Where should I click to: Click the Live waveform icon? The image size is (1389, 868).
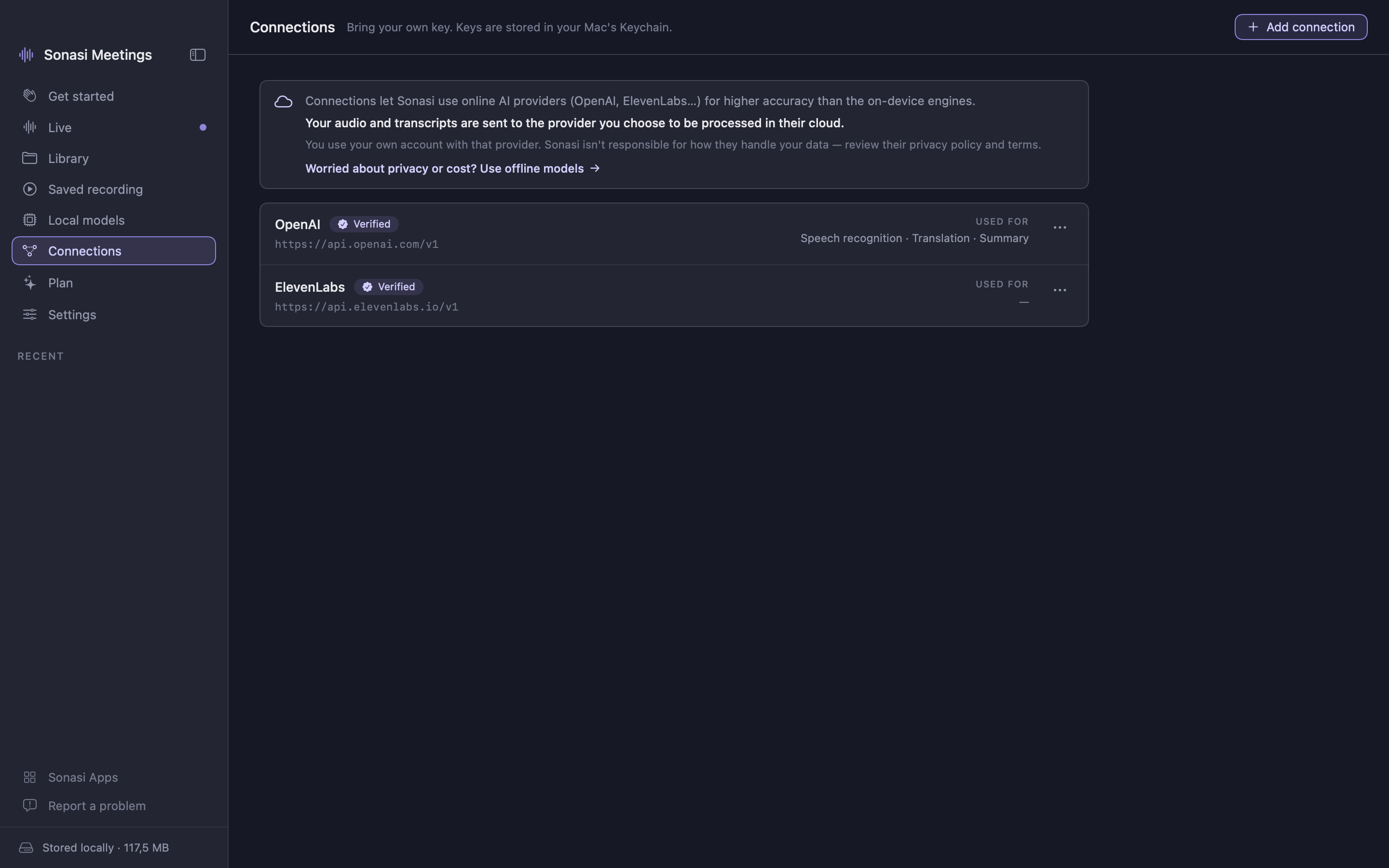point(30,127)
